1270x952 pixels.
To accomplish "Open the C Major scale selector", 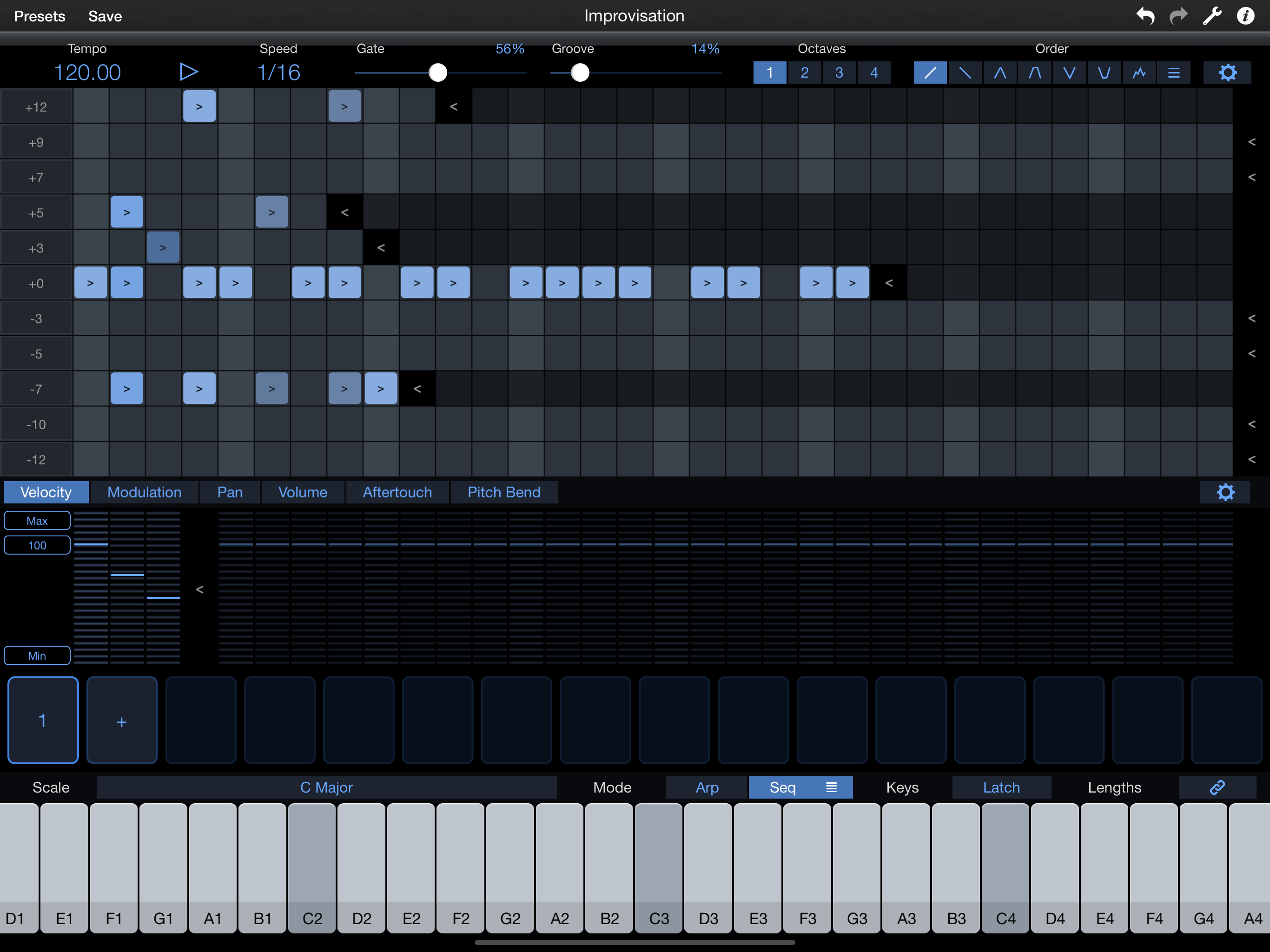I will pyautogui.click(x=326, y=787).
